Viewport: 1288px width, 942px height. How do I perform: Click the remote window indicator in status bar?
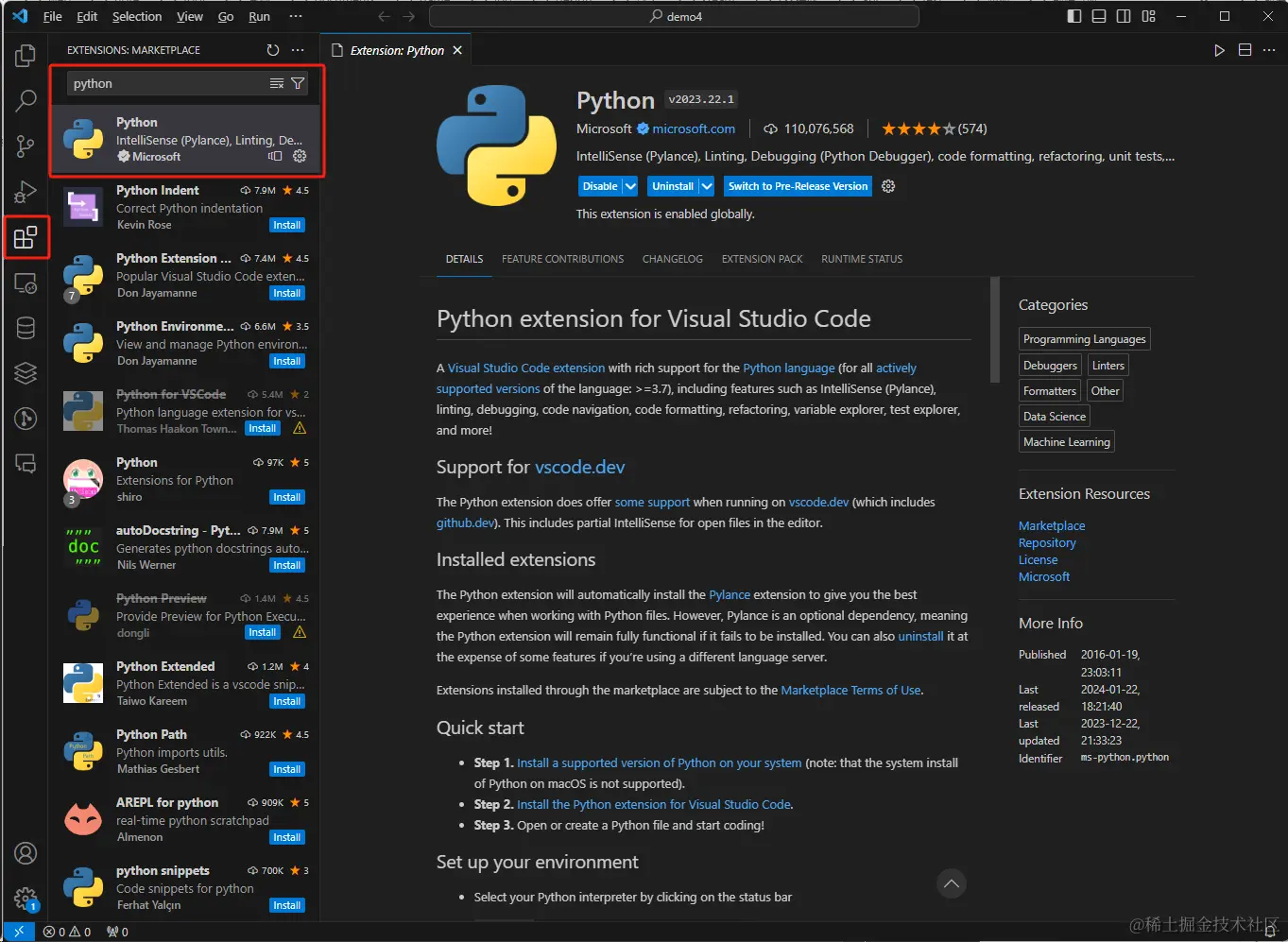[19, 932]
